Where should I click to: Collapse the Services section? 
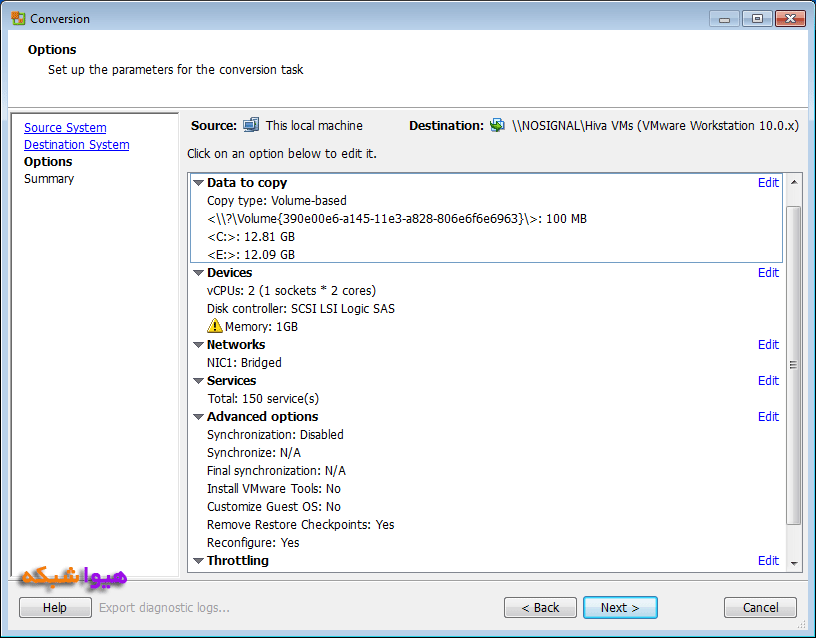click(198, 381)
